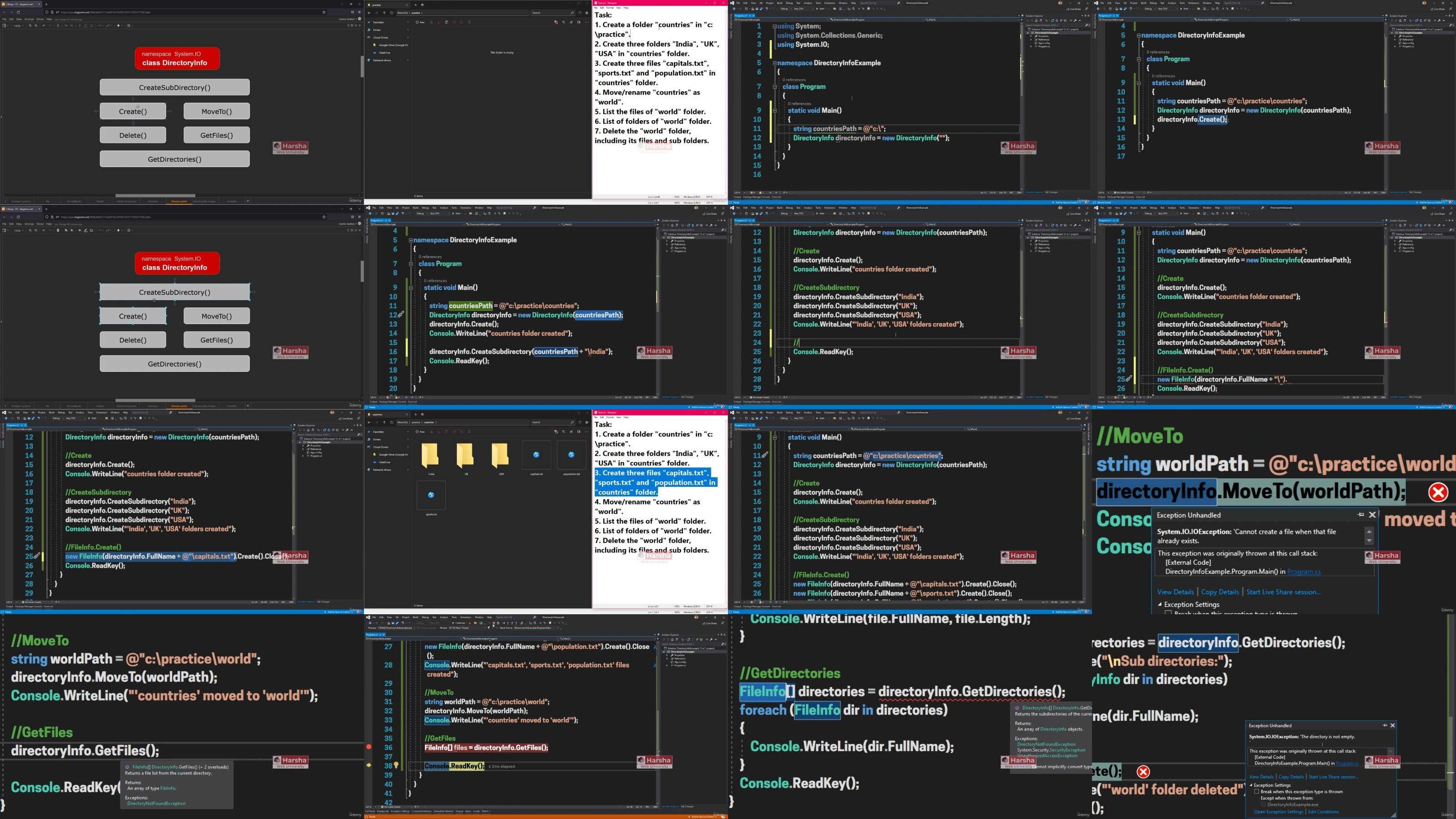Collapse Exception Settings in 'directory is not empty' dialog
Image resolution: width=1456 pixels, height=819 pixels.
(x=1251, y=785)
